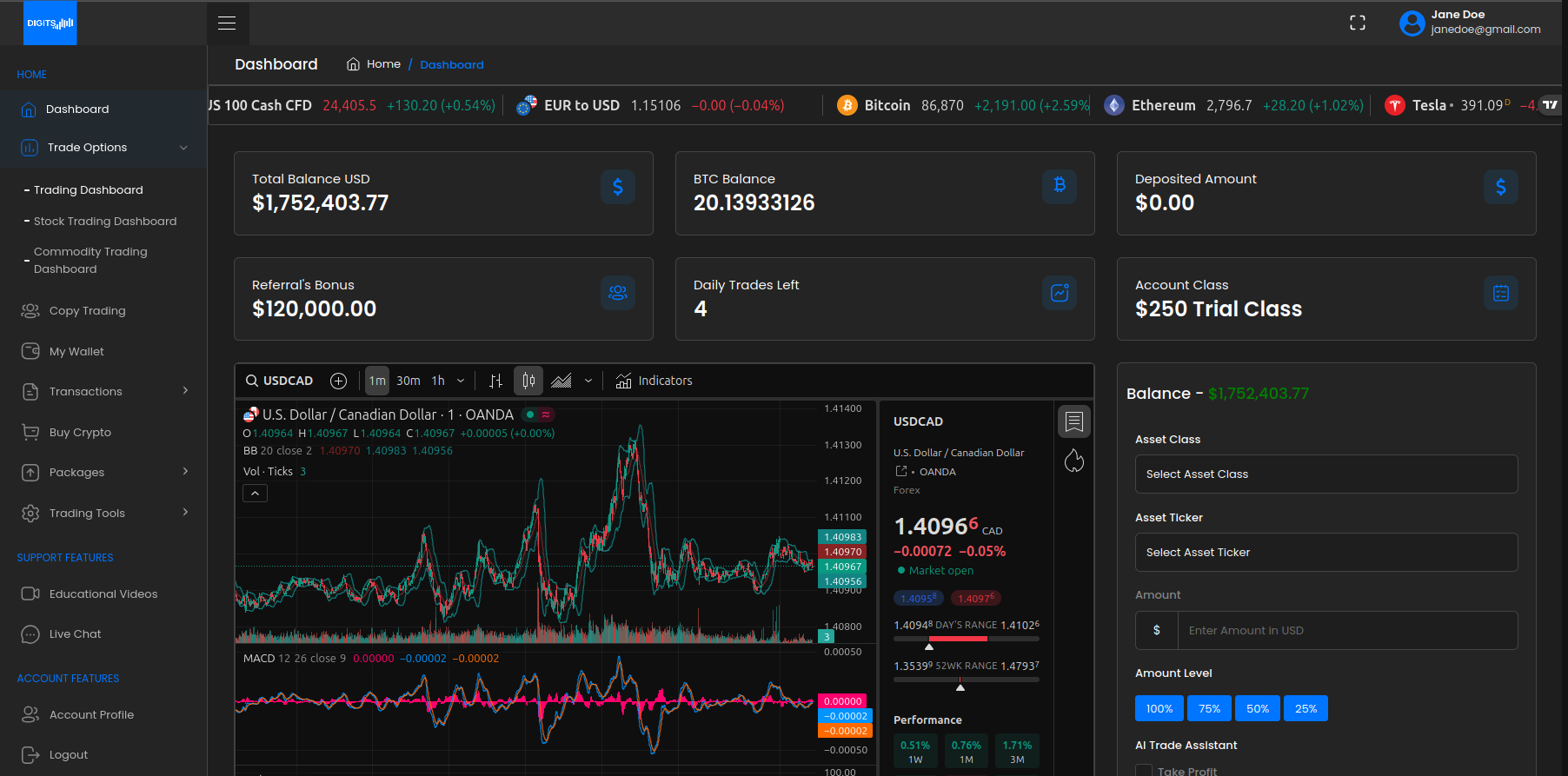The image size is (1568, 776).
Task: Click the day's range slider bar
Action: click(x=967, y=639)
